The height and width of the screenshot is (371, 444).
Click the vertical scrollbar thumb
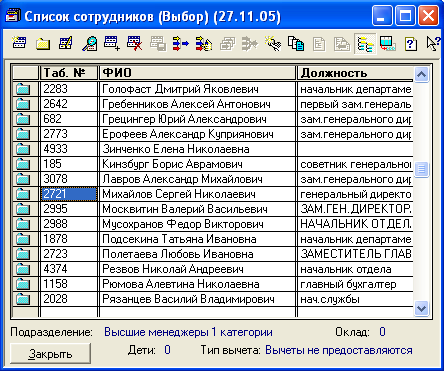pos(421,170)
